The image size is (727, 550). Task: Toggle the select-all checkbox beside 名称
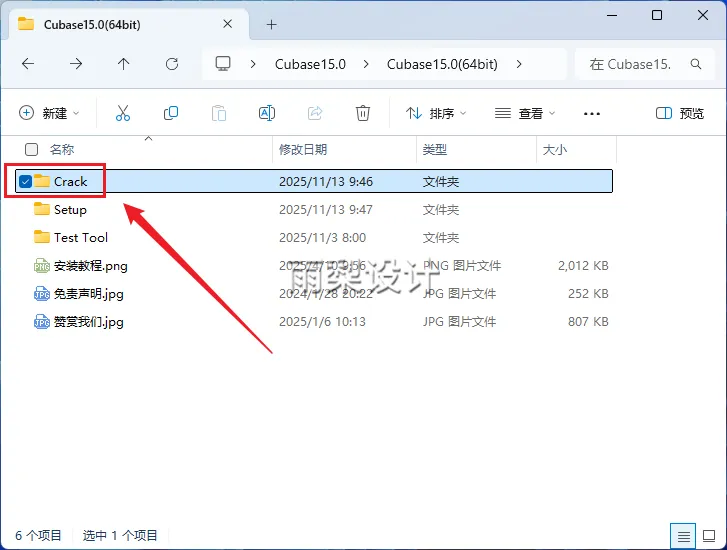point(31,149)
